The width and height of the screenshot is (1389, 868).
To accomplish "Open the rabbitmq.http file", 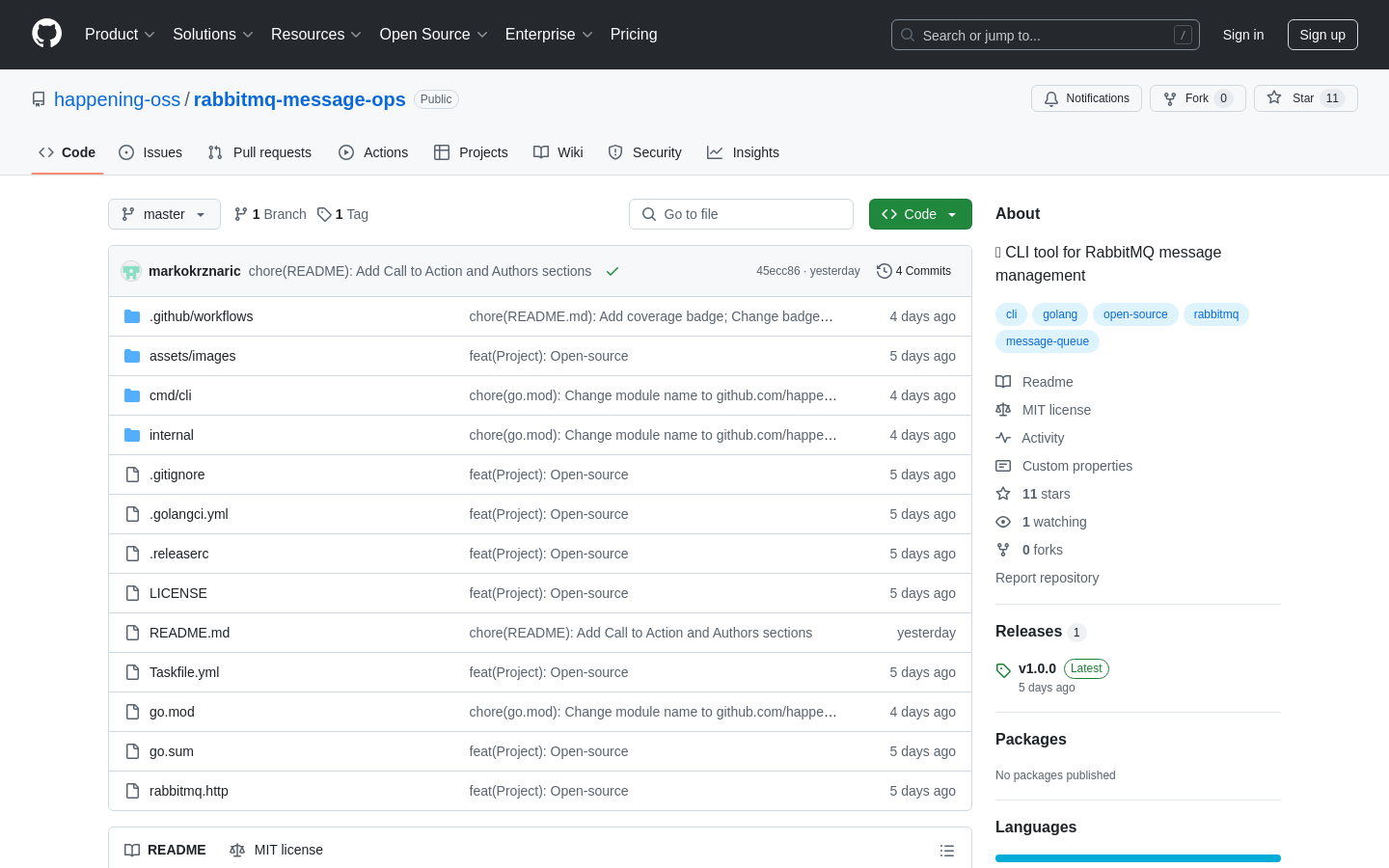I will [x=189, y=791].
